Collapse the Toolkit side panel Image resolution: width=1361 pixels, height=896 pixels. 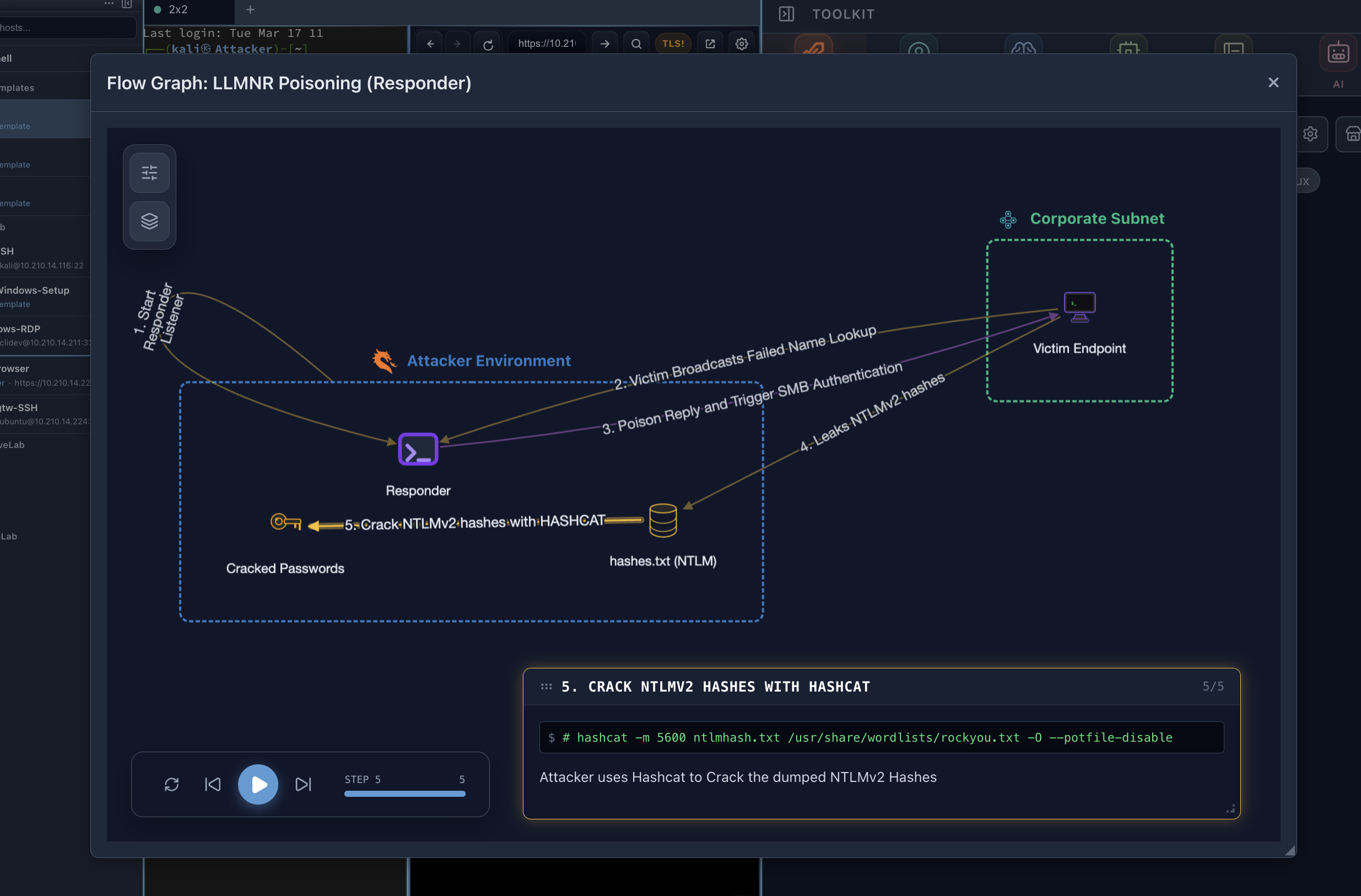[786, 14]
